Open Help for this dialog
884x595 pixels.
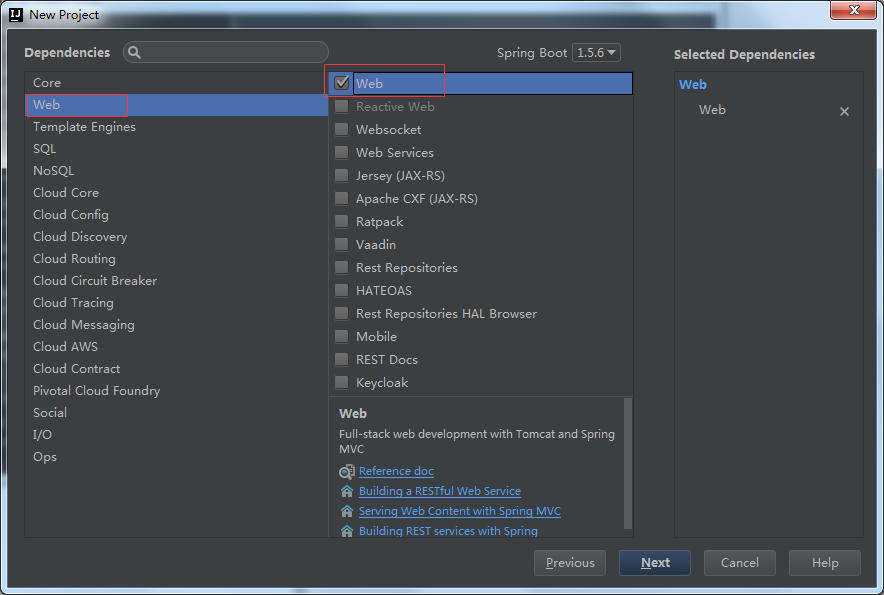click(825, 563)
